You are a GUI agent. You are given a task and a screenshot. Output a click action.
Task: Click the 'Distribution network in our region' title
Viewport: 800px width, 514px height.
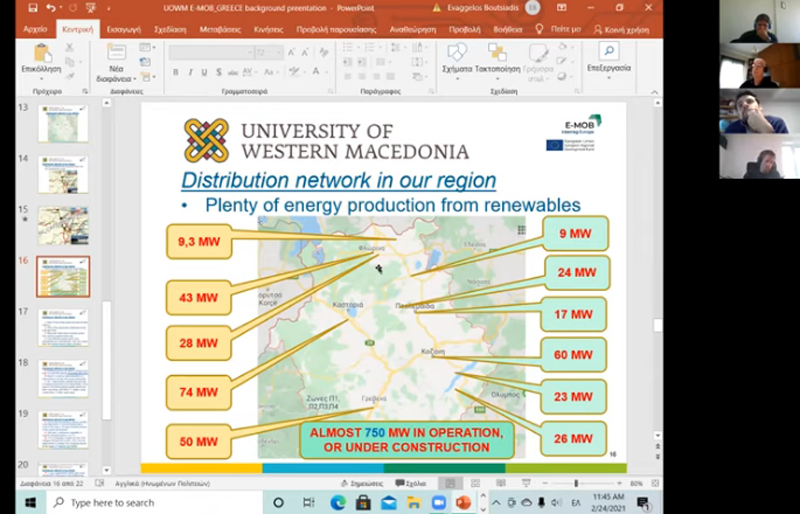tap(339, 180)
